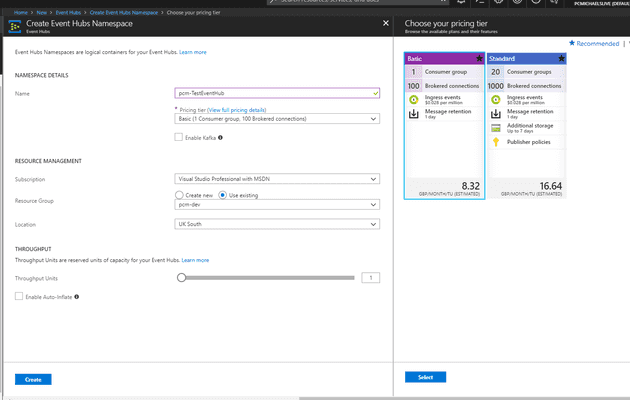
Task: Select the Basic pricing tier card header
Action: point(444,59)
